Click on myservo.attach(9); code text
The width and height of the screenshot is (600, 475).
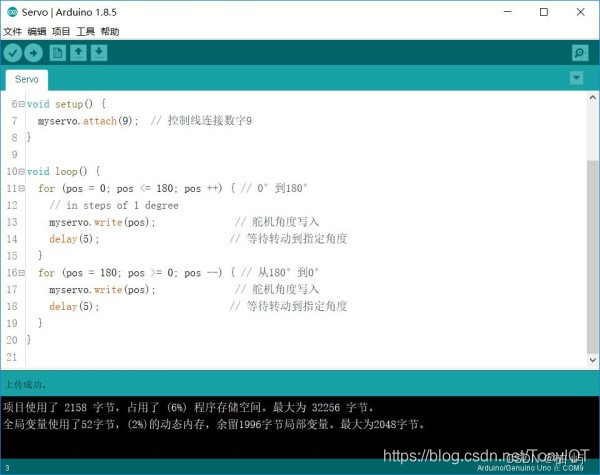[x=88, y=121]
